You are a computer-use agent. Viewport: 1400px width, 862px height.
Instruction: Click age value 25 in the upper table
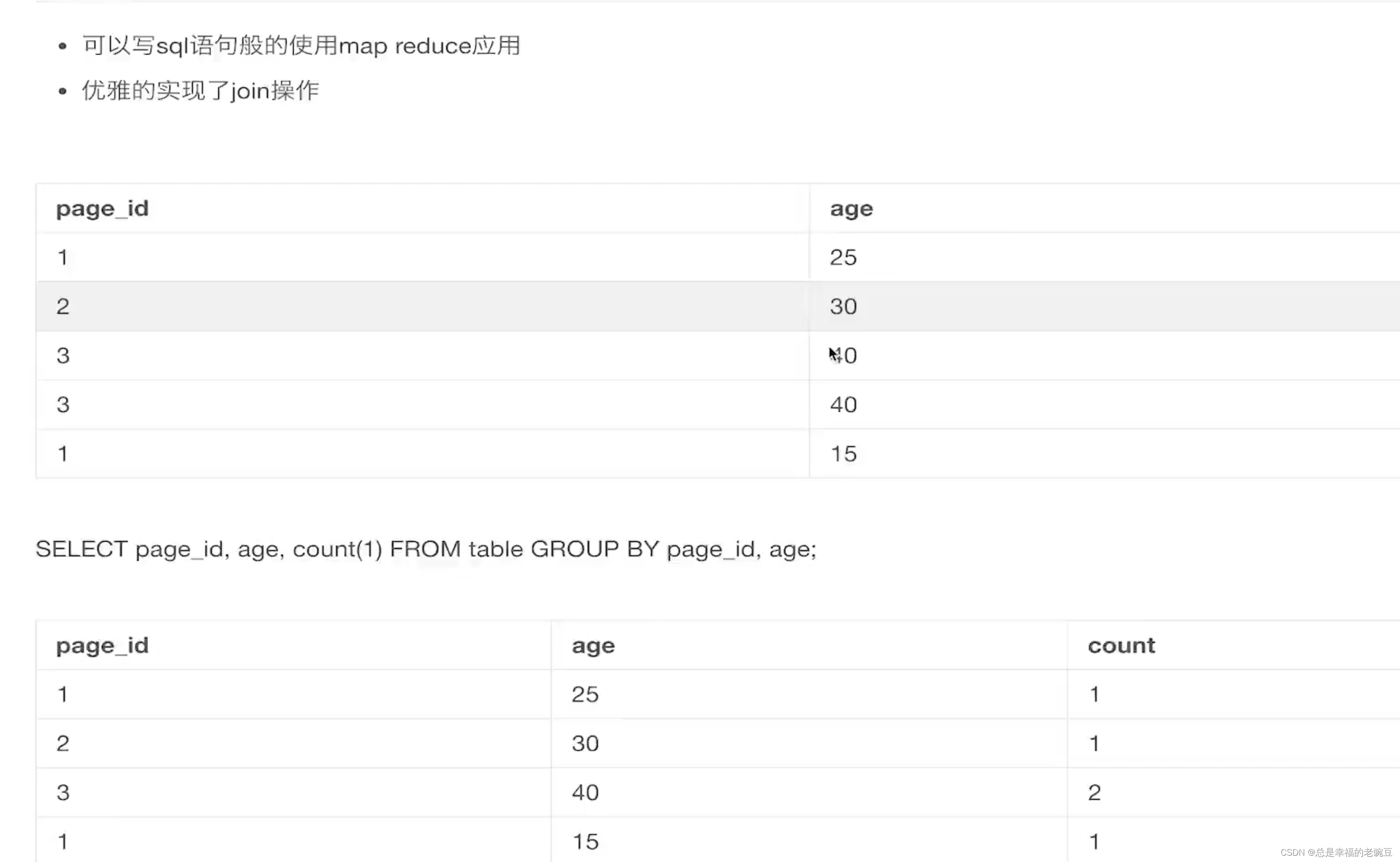pos(843,258)
